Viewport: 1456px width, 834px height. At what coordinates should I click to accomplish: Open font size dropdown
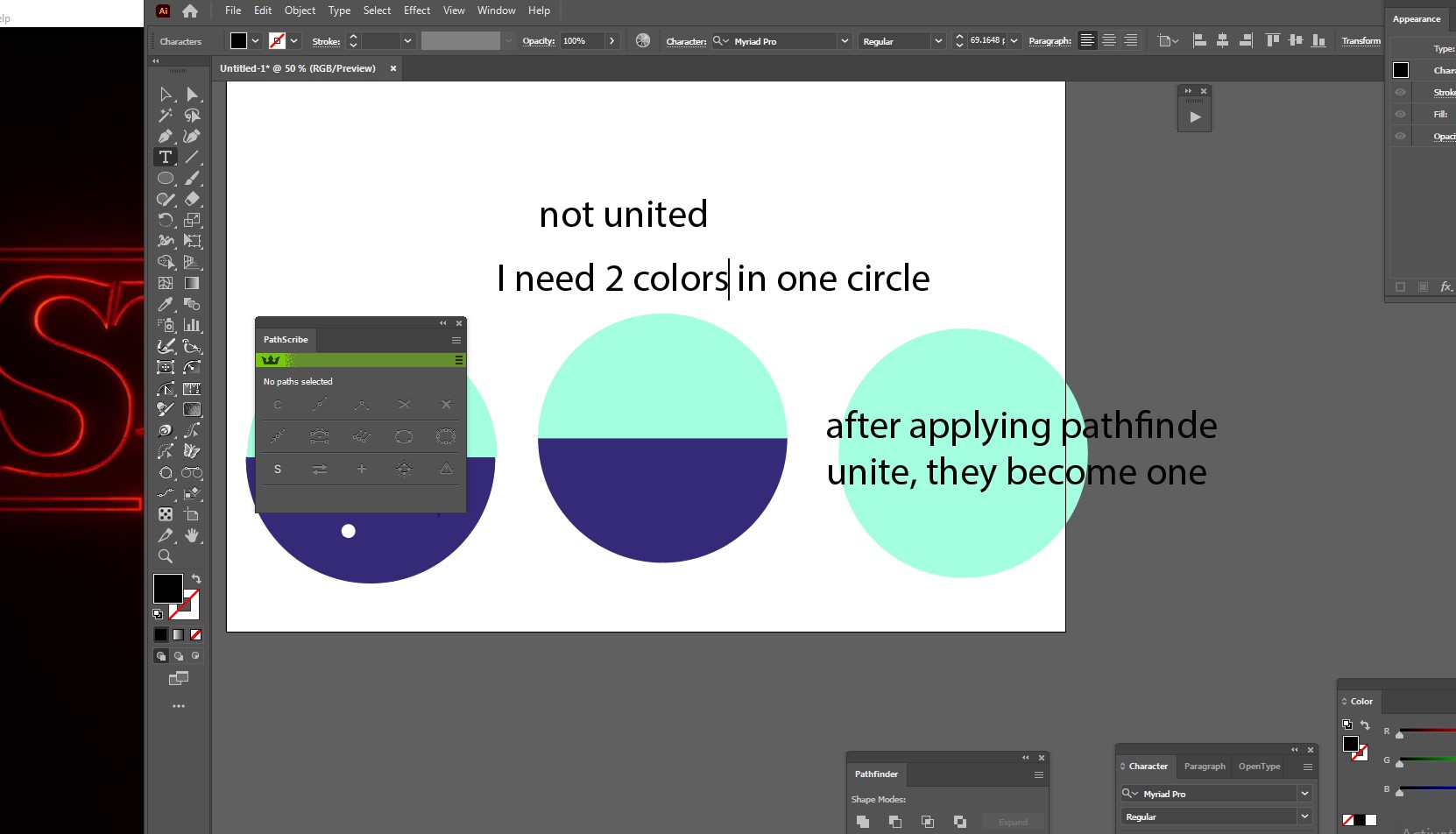click(1014, 40)
